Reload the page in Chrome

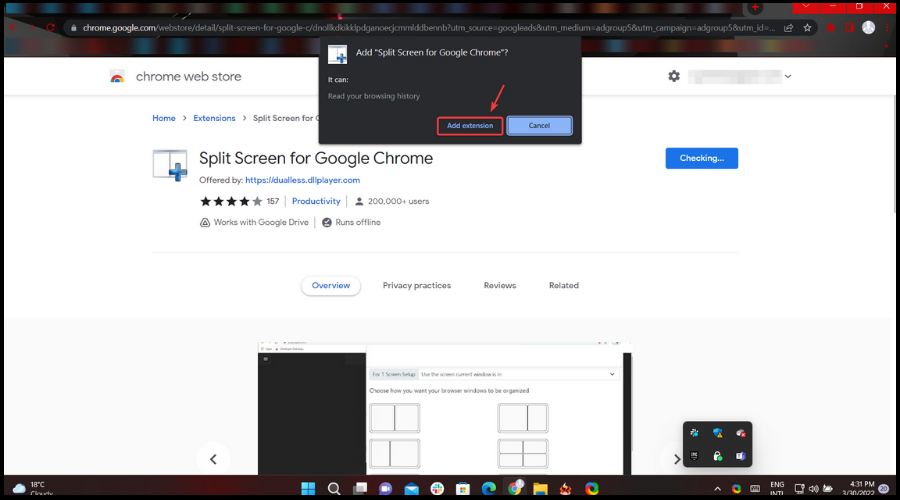pos(51,28)
